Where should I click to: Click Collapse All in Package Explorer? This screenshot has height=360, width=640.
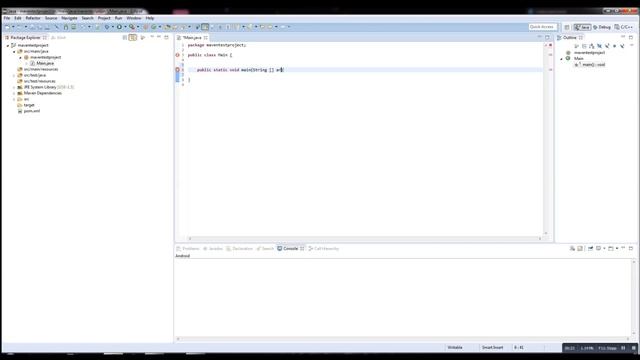coord(124,38)
